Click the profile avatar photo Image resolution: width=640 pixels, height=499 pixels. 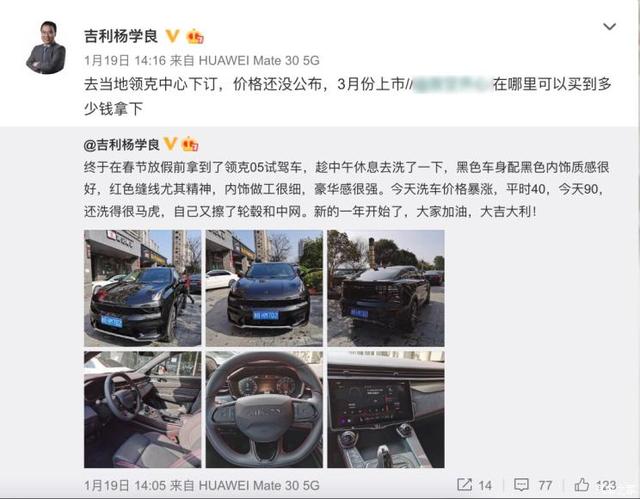click(46, 48)
